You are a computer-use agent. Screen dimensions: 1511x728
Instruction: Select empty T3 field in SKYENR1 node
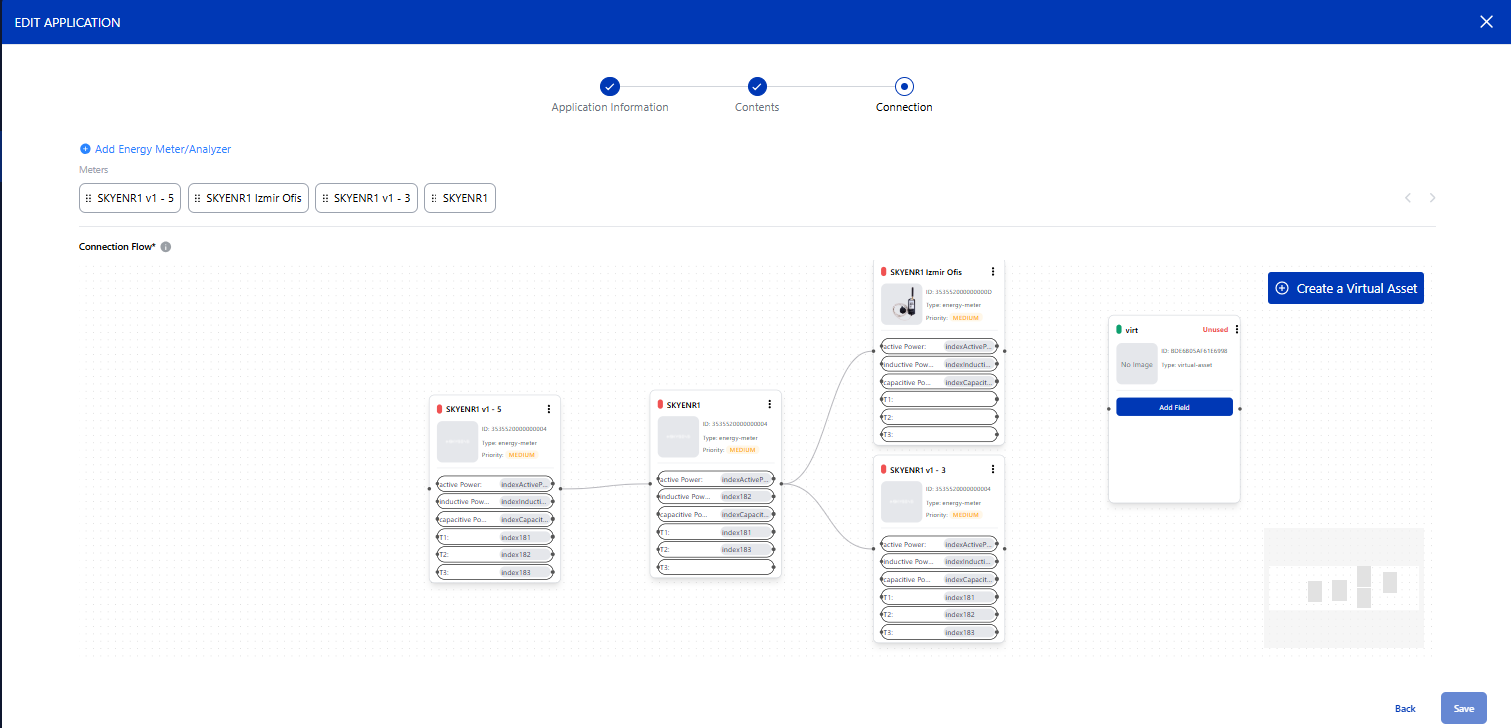715,567
